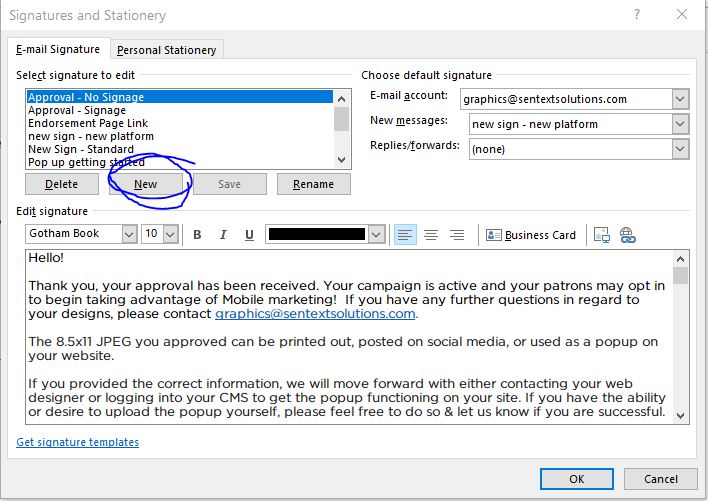The height and width of the screenshot is (501, 708).
Task: Select the E-mail Signature tab
Action: [57, 49]
